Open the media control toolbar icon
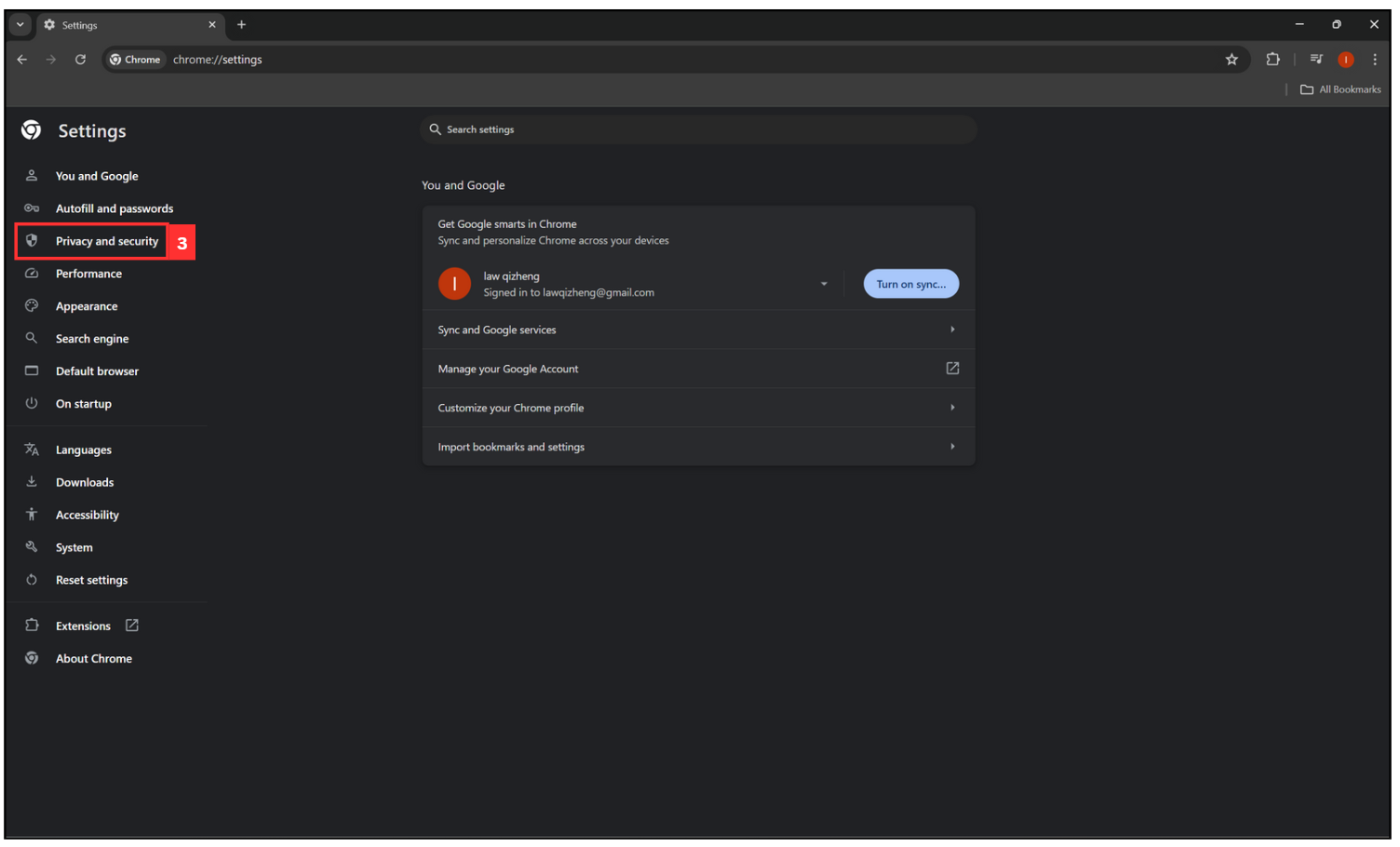This screenshot has width=1400, height=847. click(1315, 59)
